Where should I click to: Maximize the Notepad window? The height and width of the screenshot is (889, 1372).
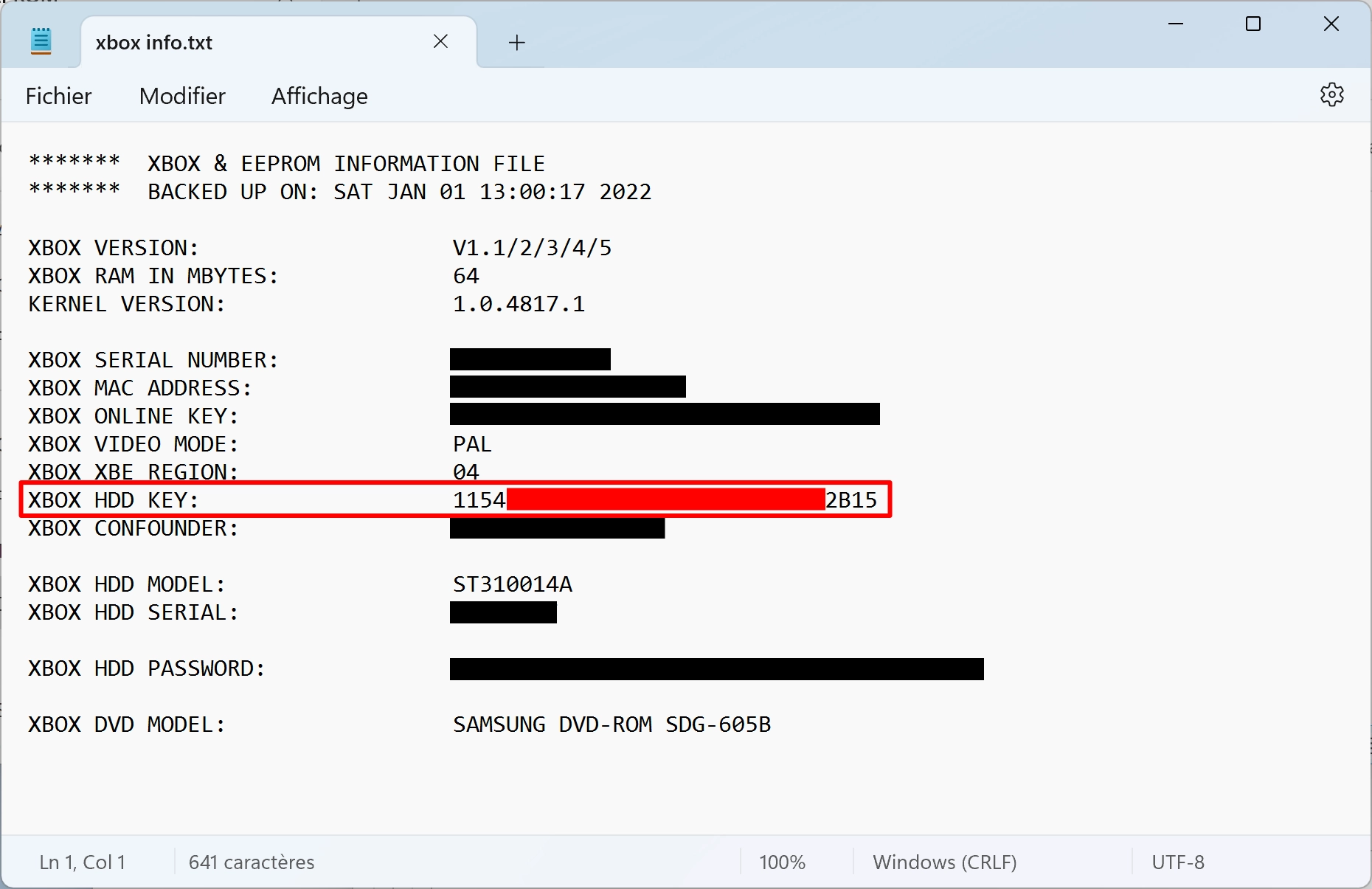[x=1253, y=24]
